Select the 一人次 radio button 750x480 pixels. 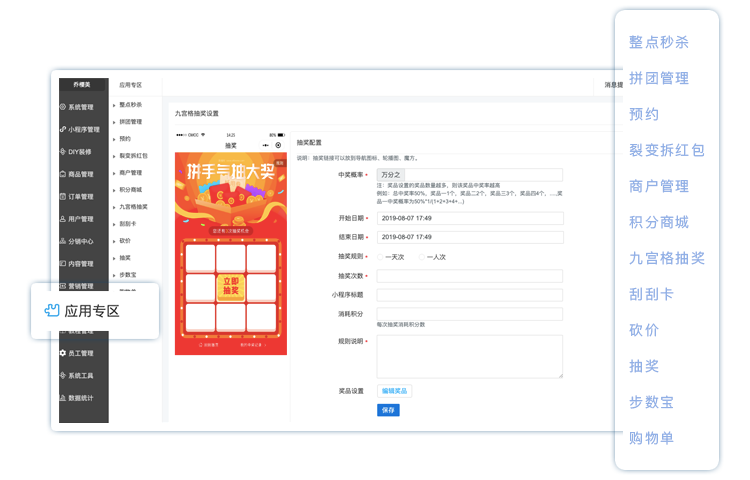(x=421, y=257)
